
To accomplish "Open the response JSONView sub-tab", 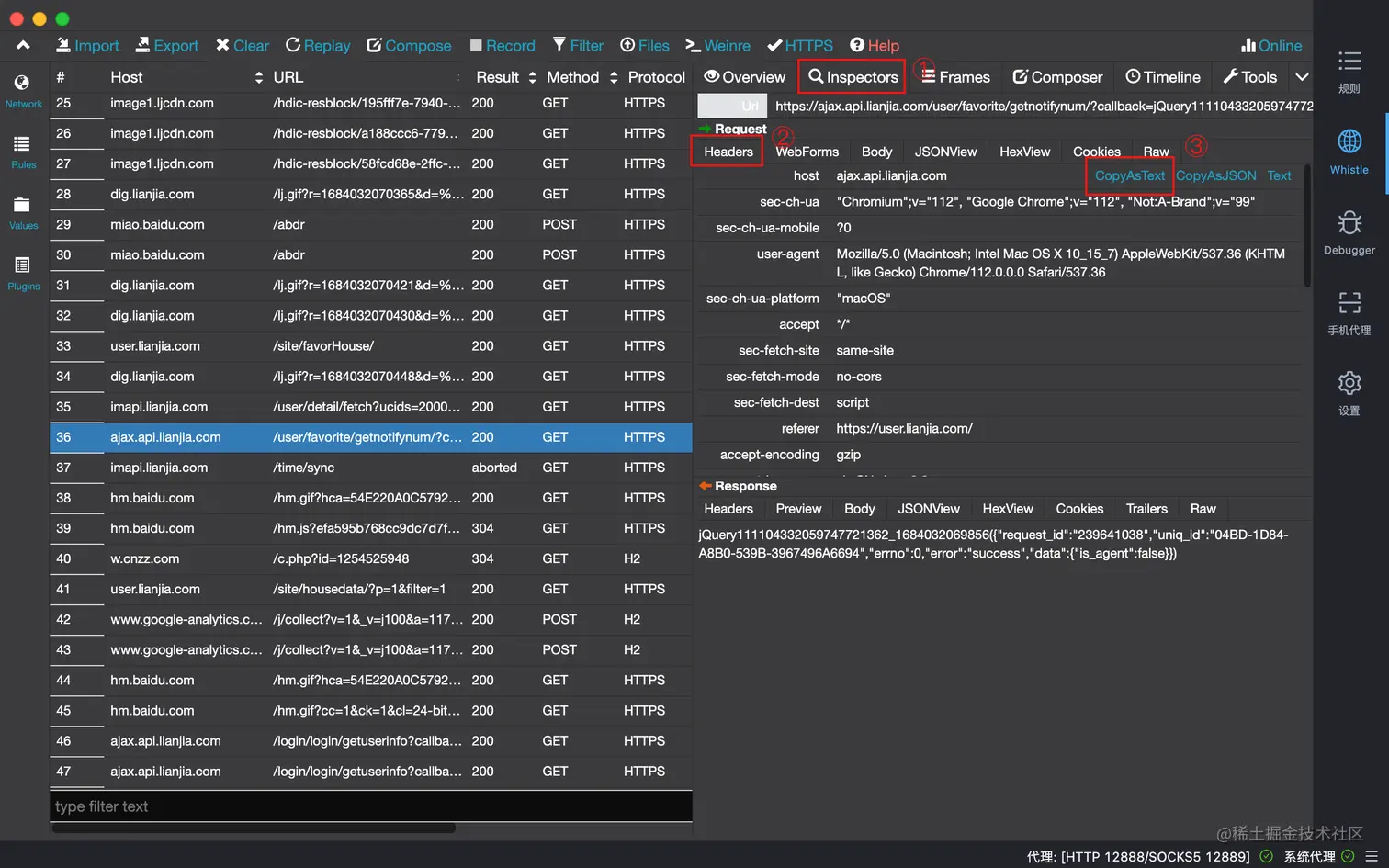I will tap(928, 509).
